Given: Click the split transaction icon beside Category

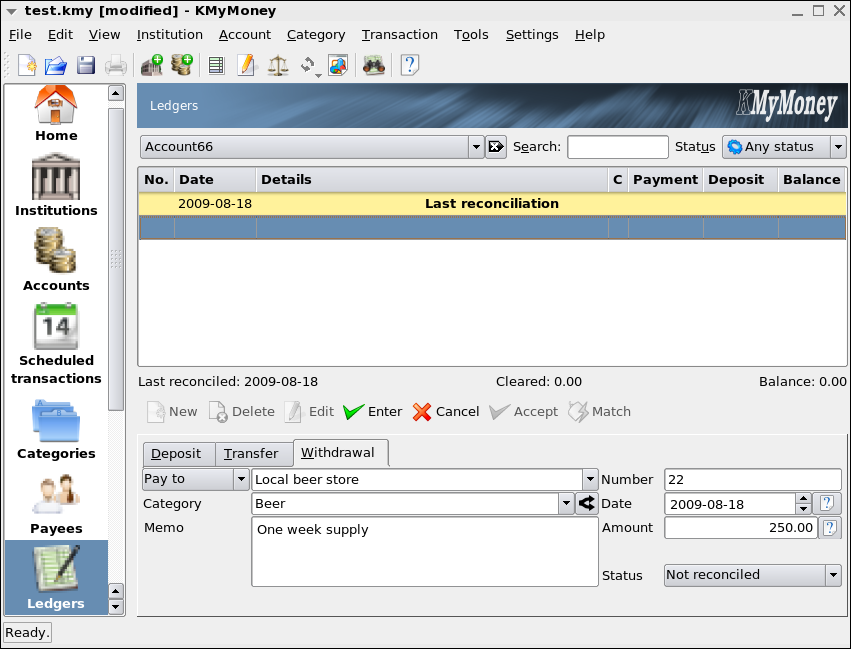Looking at the screenshot, I should (x=587, y=504).
